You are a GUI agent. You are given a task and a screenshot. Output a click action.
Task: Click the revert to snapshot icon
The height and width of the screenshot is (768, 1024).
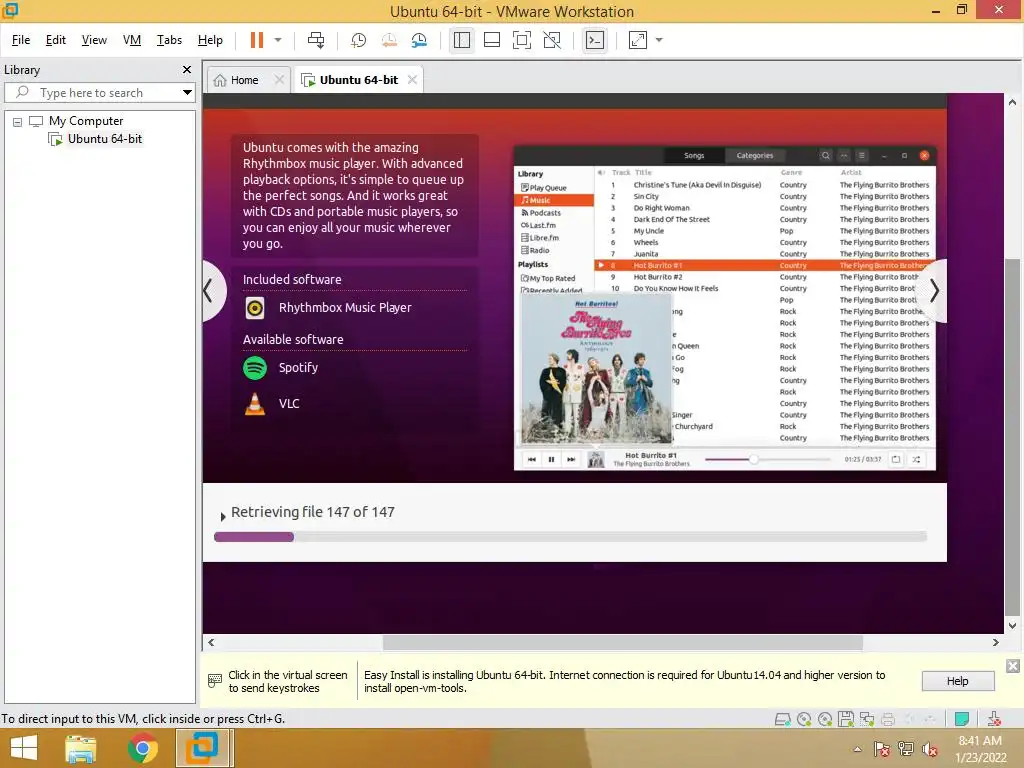[389, 40]
